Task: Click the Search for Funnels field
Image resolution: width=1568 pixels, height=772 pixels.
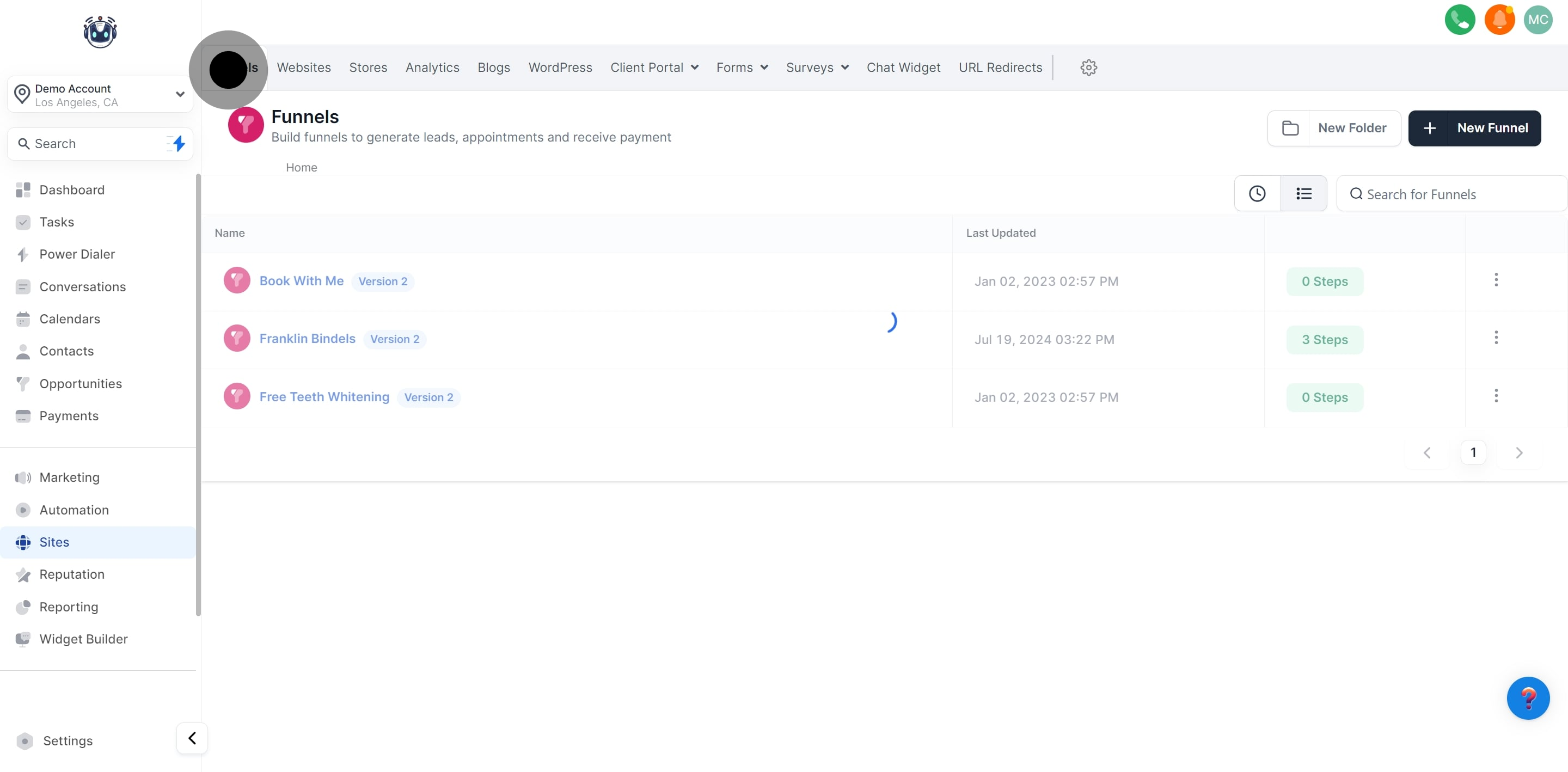Action: 1449,194
